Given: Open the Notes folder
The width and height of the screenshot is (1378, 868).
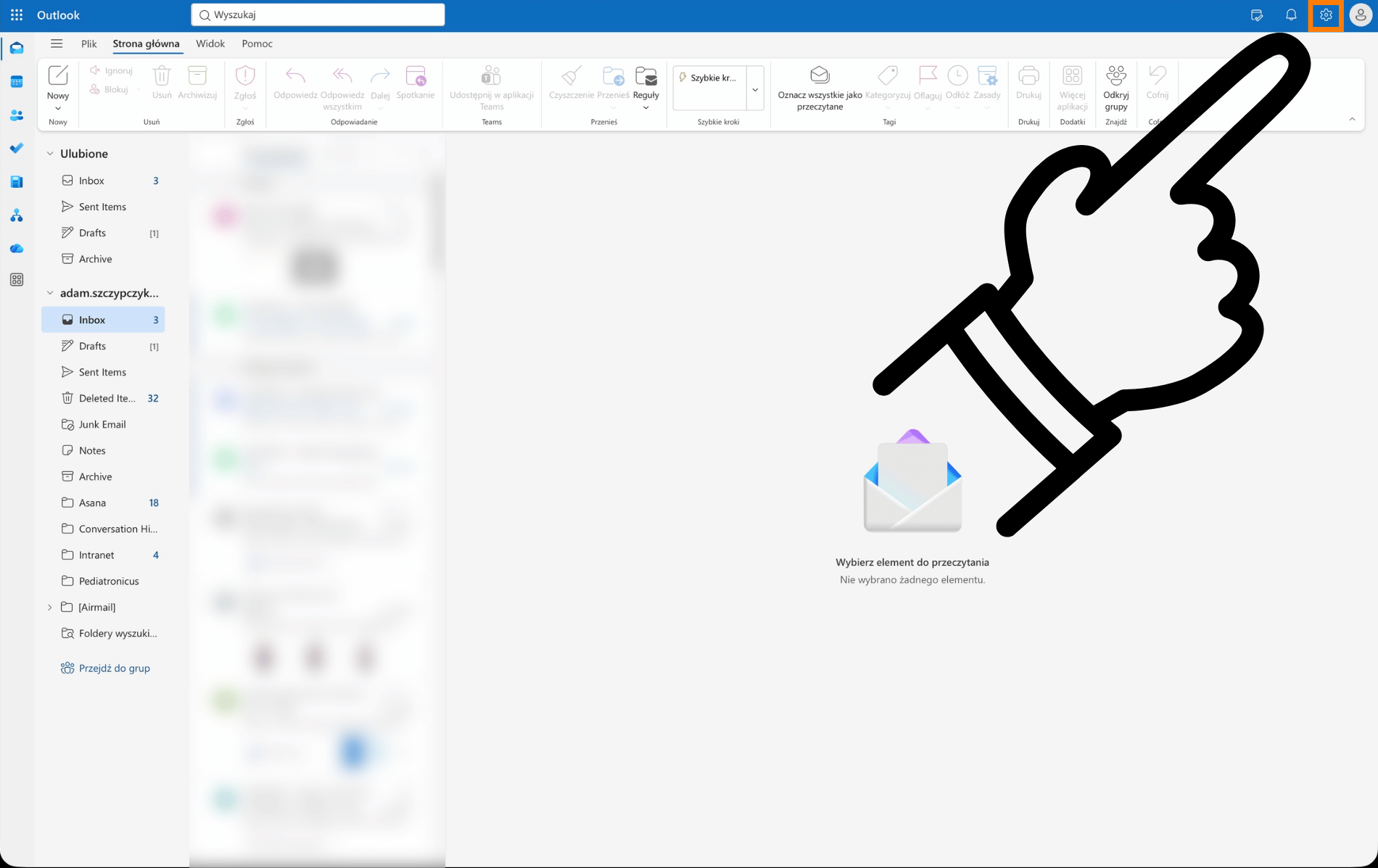Looking at the screenshot, I should [x=103, y=450].
